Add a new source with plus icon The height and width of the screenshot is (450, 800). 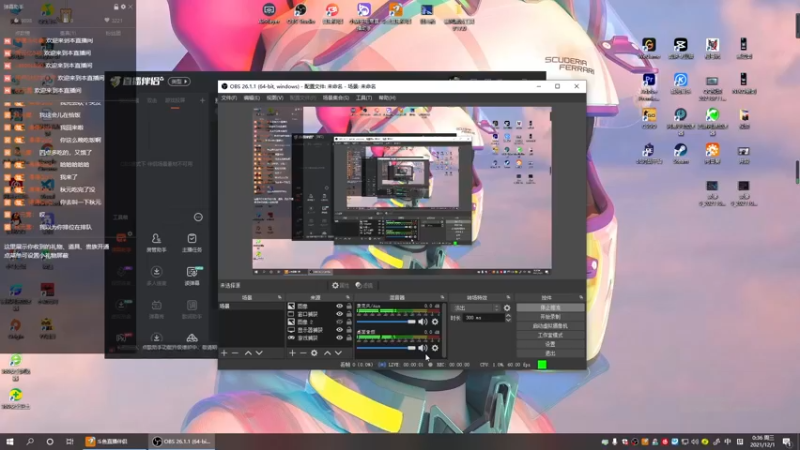(292, 353)
